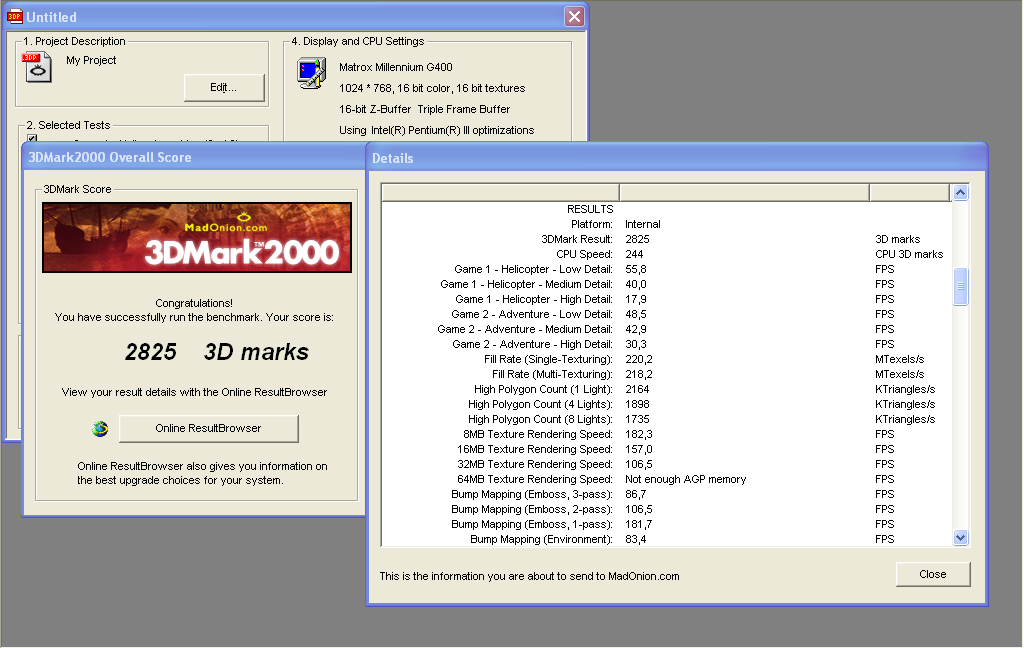Click the third column header in Details list

tap(909, 192)
